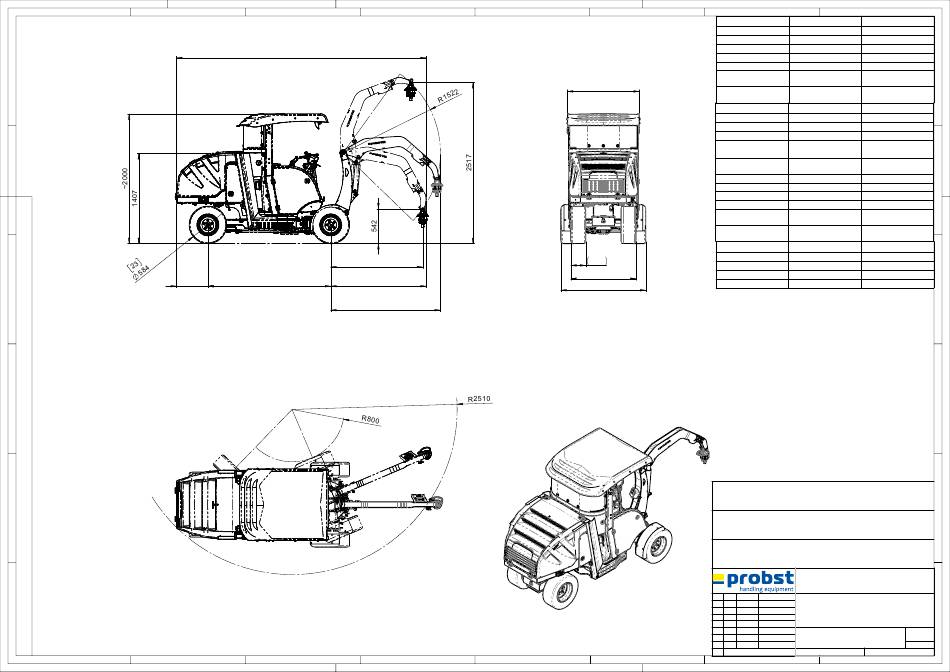Viewport: 950px width, 672px height.
Task: Click the probst logo in title block
Action: tap(753, 581)
